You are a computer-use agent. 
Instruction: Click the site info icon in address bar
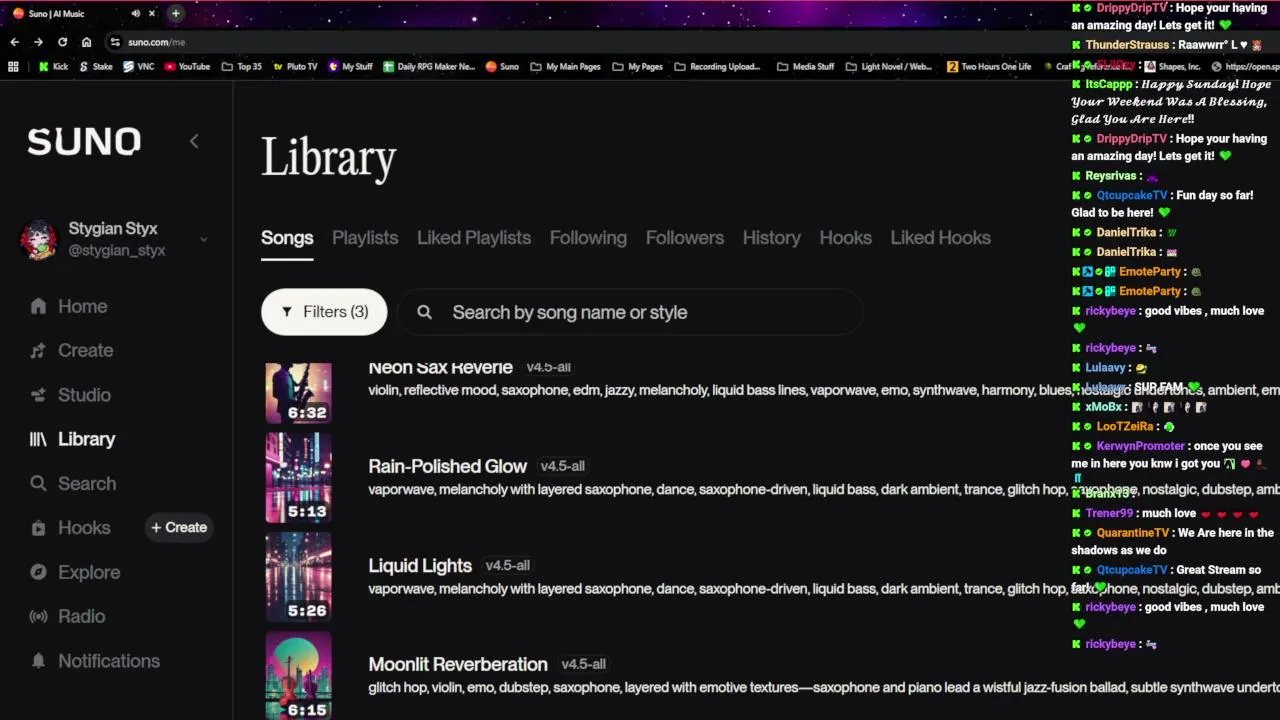tap(115, 42)
